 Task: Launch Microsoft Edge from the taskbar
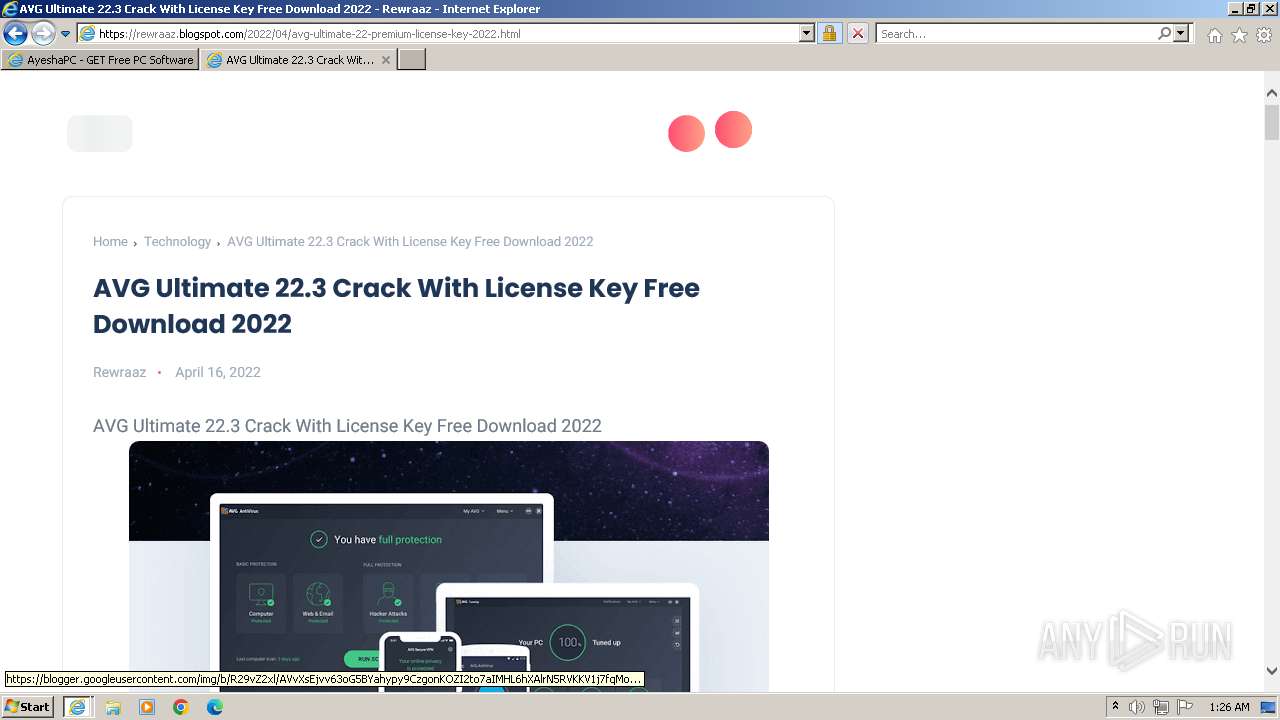click(x=215, y=707)
